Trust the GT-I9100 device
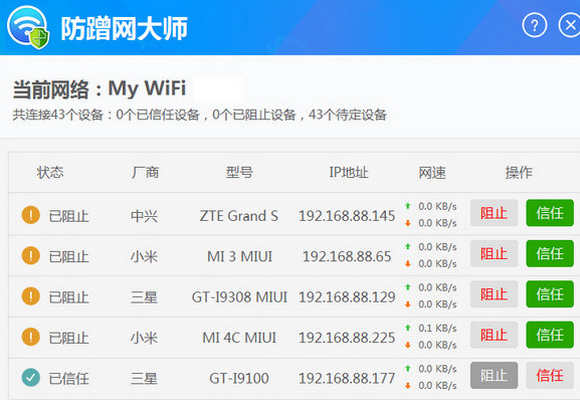The height and width of the screenshot is (400, 580). tap(550, 376)
